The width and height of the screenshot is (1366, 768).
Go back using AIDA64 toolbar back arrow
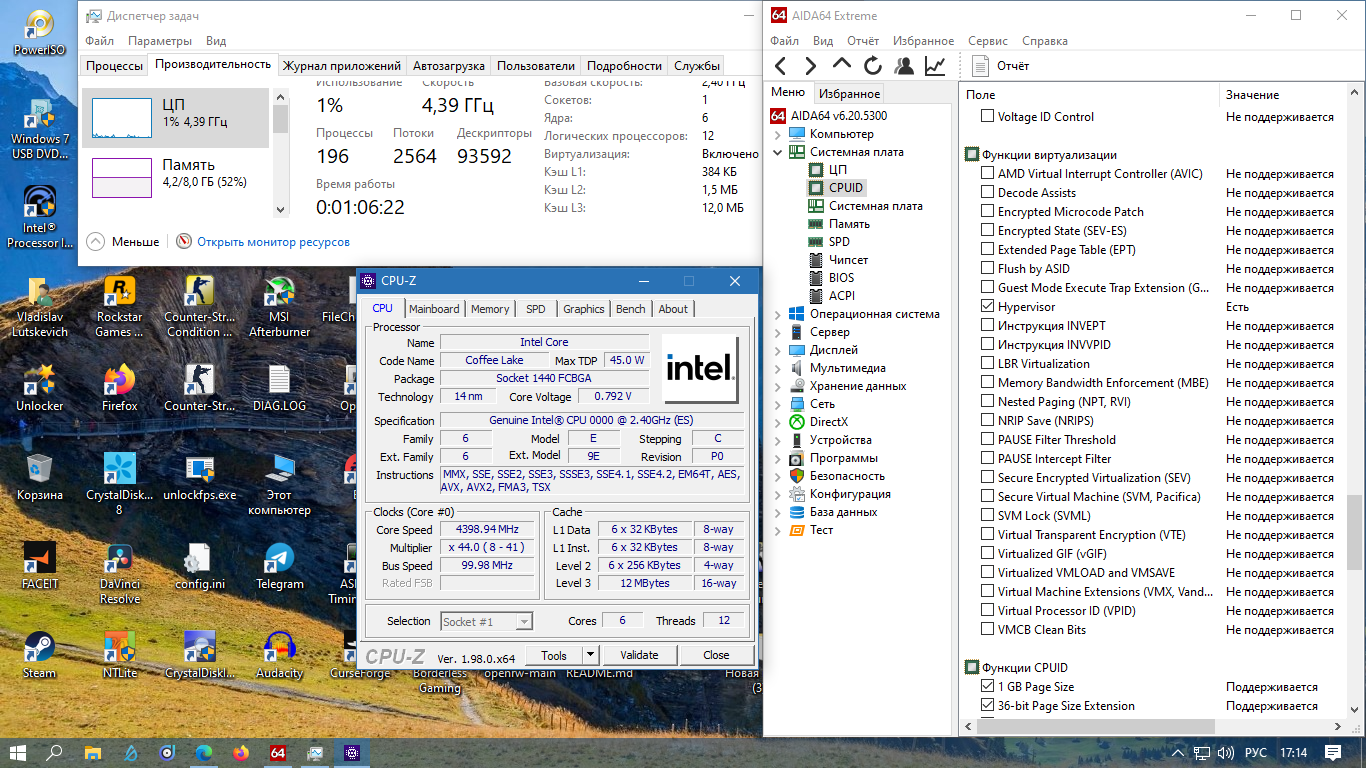[x=781, y=66]
